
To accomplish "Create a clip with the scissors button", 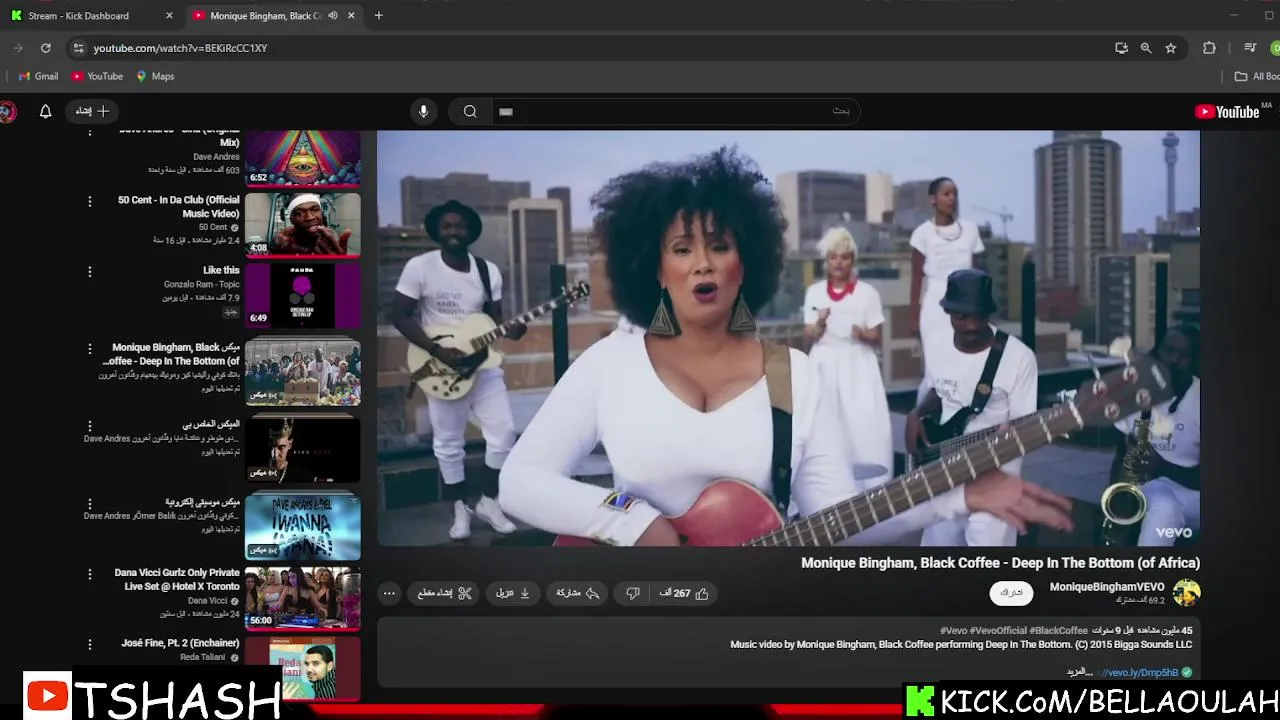I will pyautogui.click(x=444, y=593).
